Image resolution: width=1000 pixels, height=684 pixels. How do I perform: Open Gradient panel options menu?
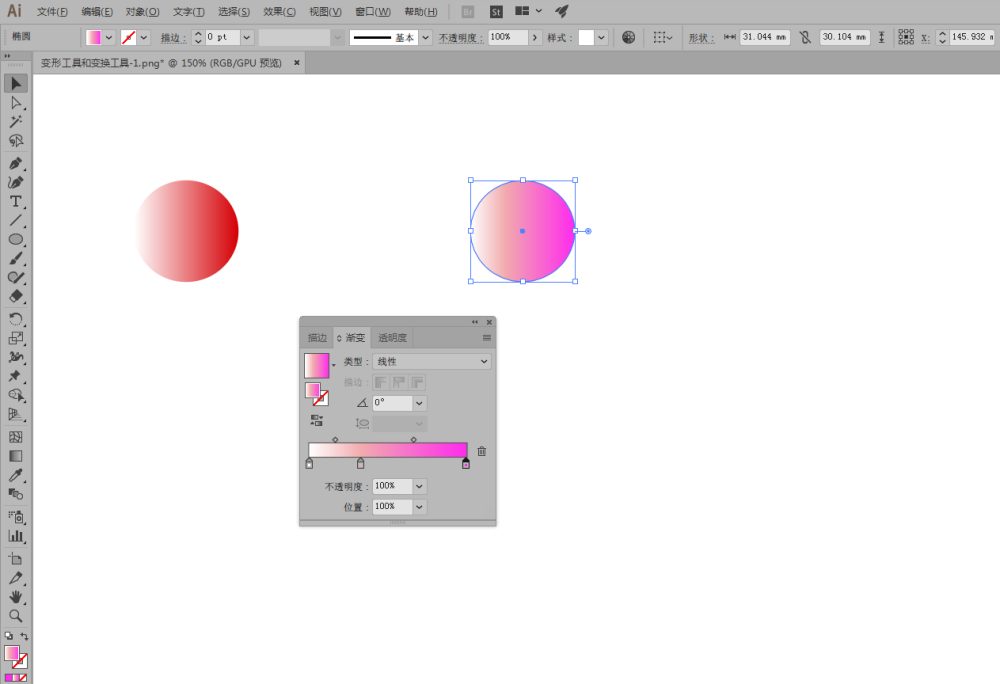click(x=487, y=338)
